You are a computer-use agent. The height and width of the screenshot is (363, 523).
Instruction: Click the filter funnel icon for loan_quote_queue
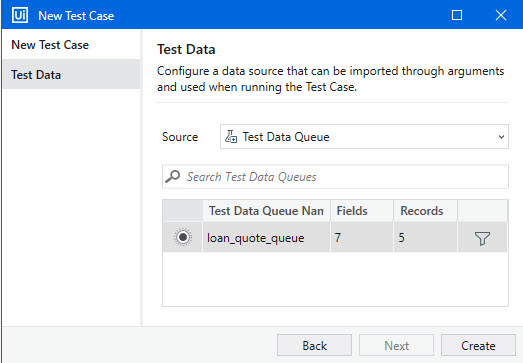[482, 238]
